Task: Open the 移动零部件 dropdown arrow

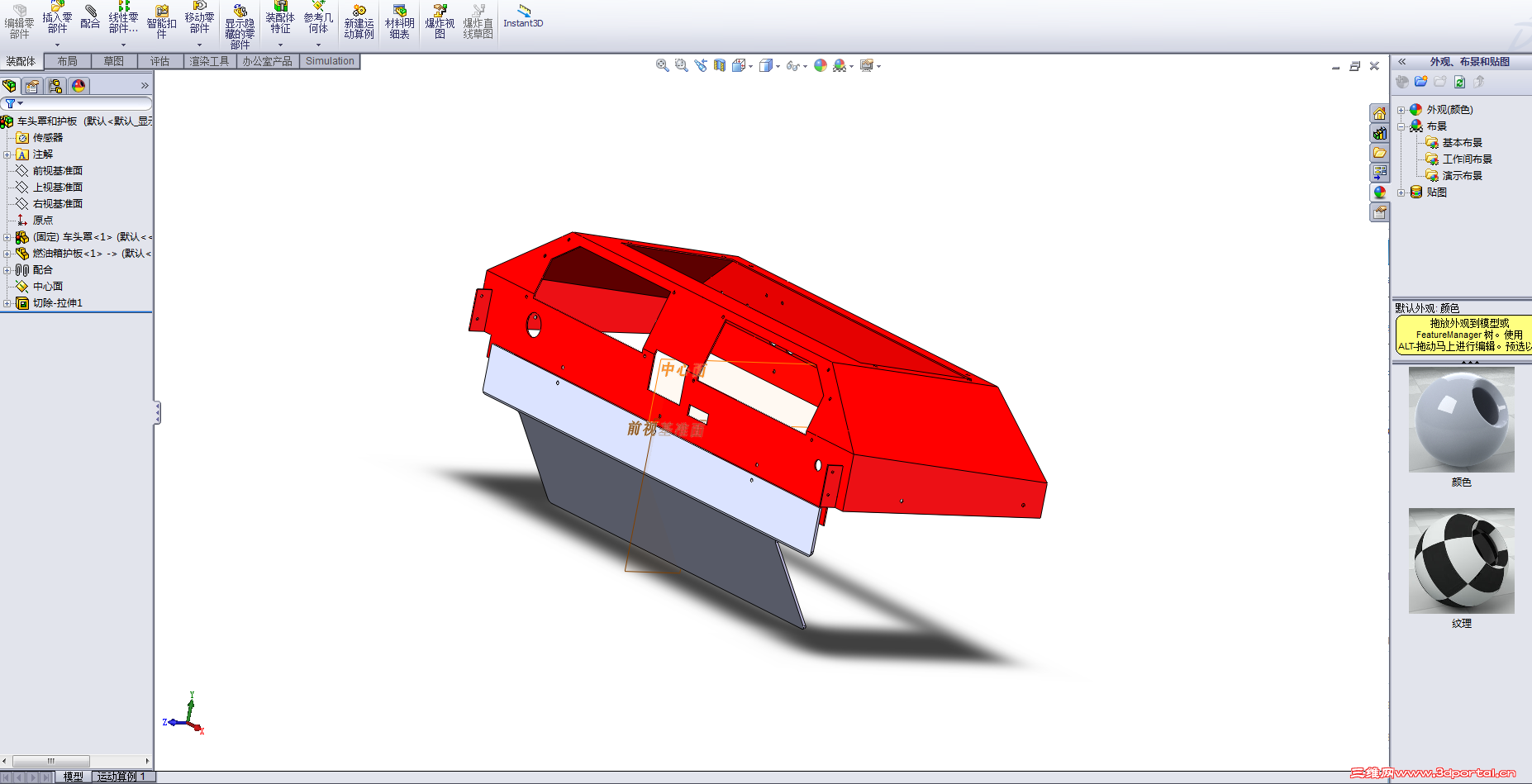Action: [x=199, y=45]
